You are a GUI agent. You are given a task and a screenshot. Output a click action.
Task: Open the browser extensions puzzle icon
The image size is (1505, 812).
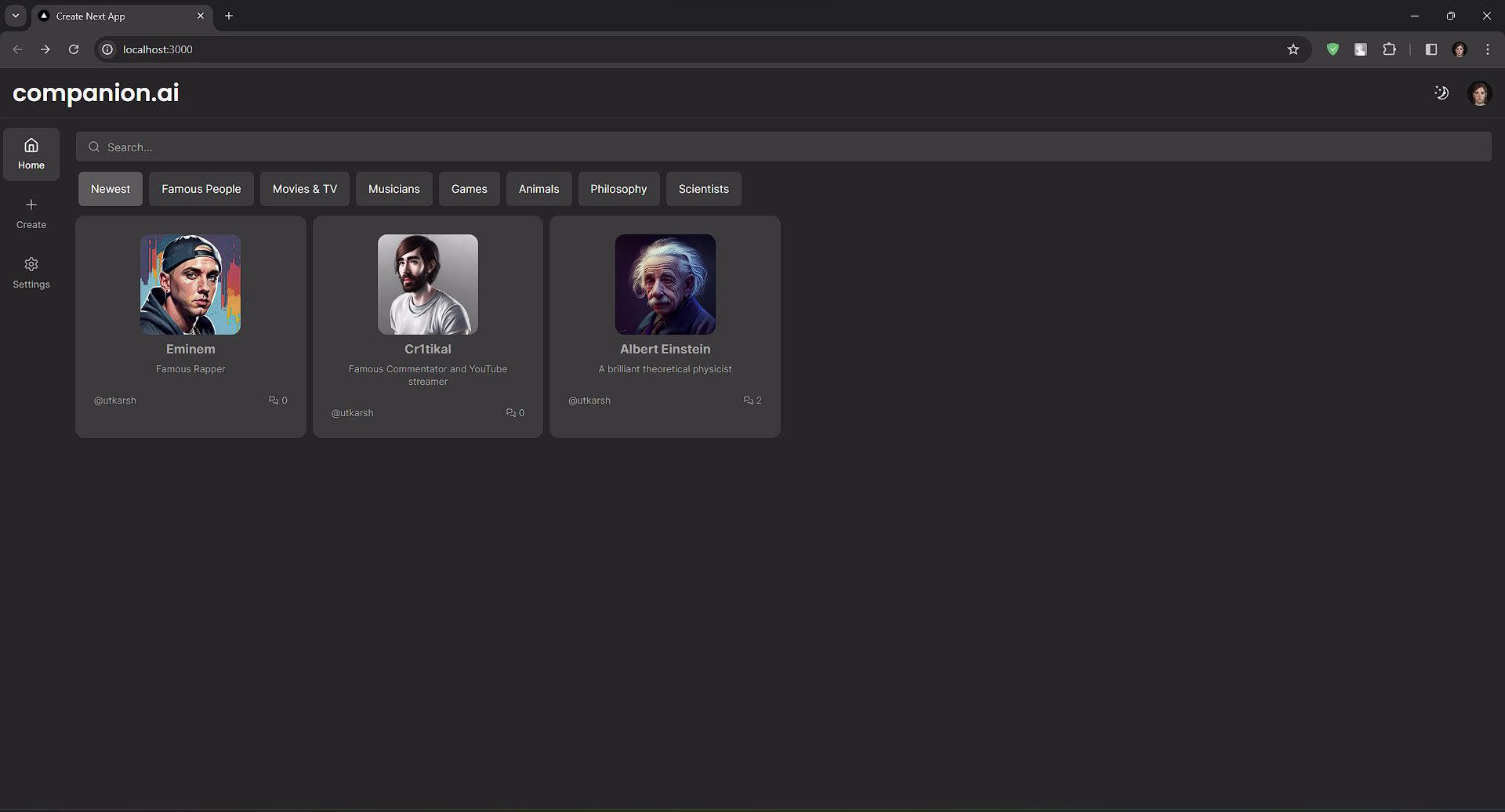[1389, 49]
